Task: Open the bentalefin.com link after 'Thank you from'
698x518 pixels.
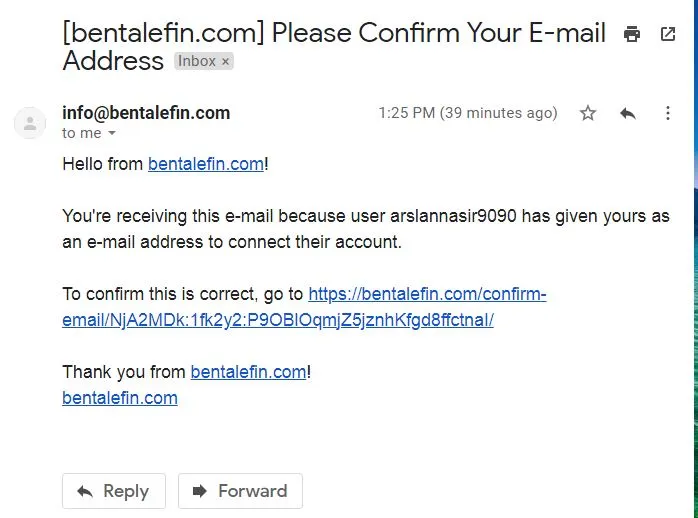Action: pos(248,372)
